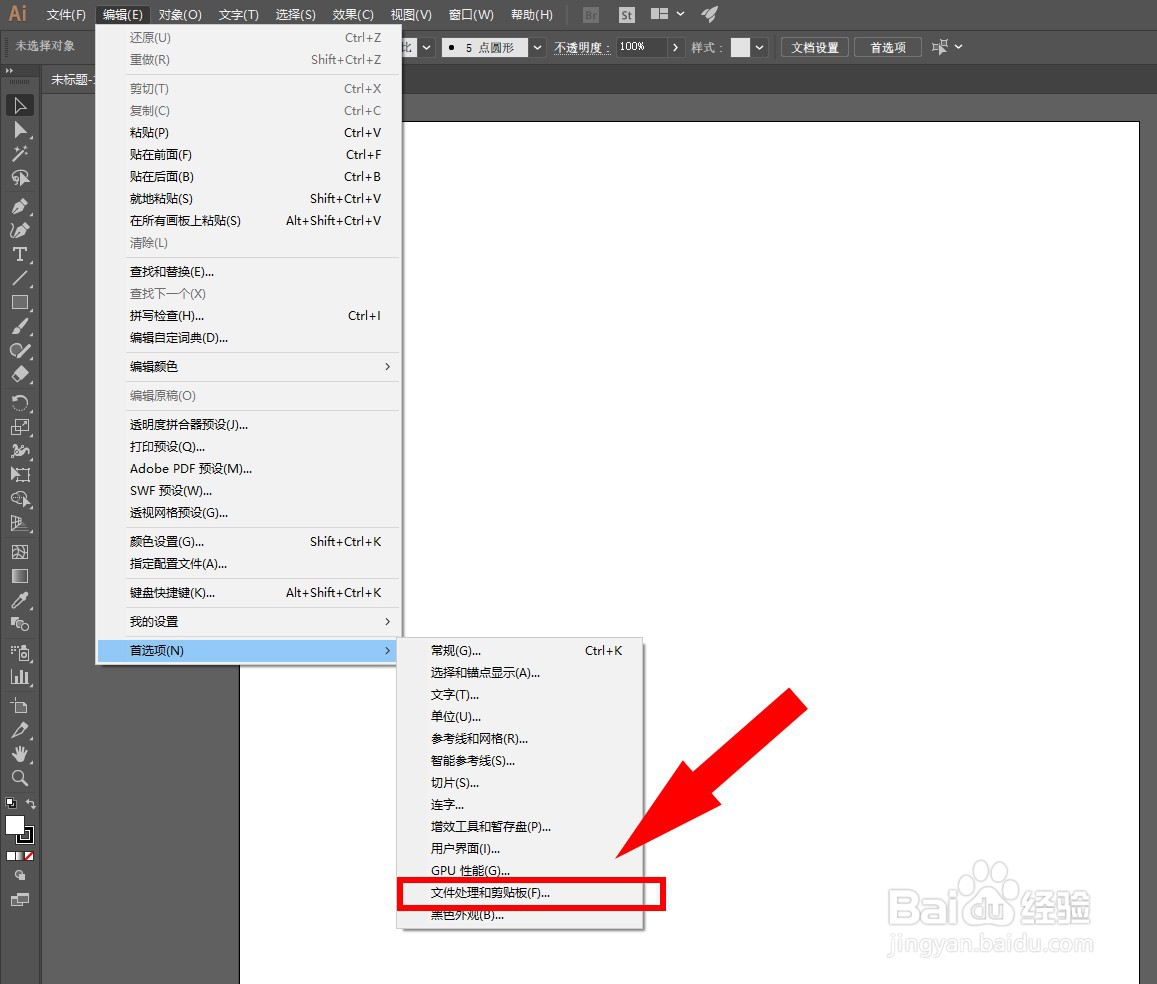Expand the opacity slider arrow
Image resolution: width=1157 pixels, height=984 pixels.
point(675,47)
